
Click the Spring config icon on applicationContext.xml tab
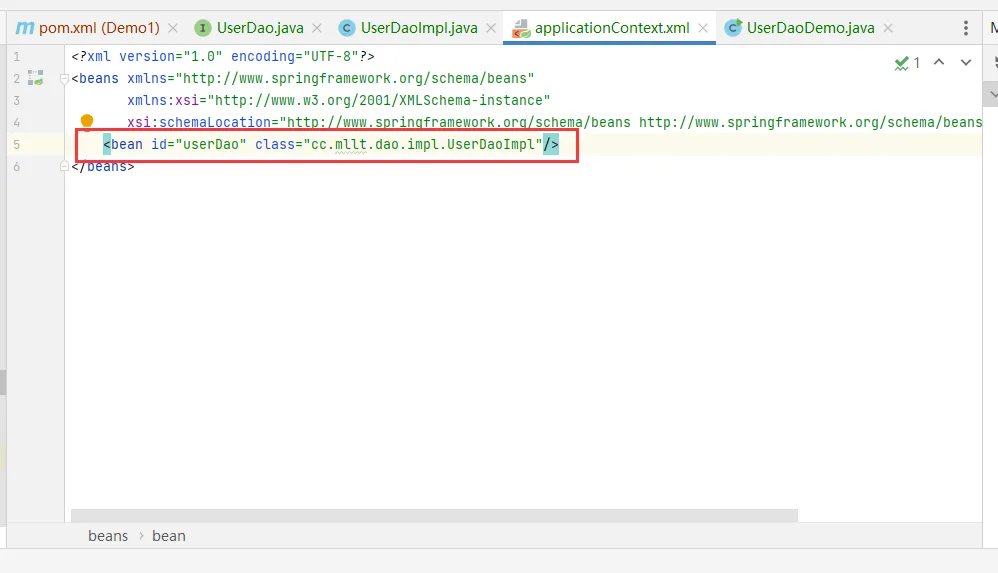tap(521, 28)
